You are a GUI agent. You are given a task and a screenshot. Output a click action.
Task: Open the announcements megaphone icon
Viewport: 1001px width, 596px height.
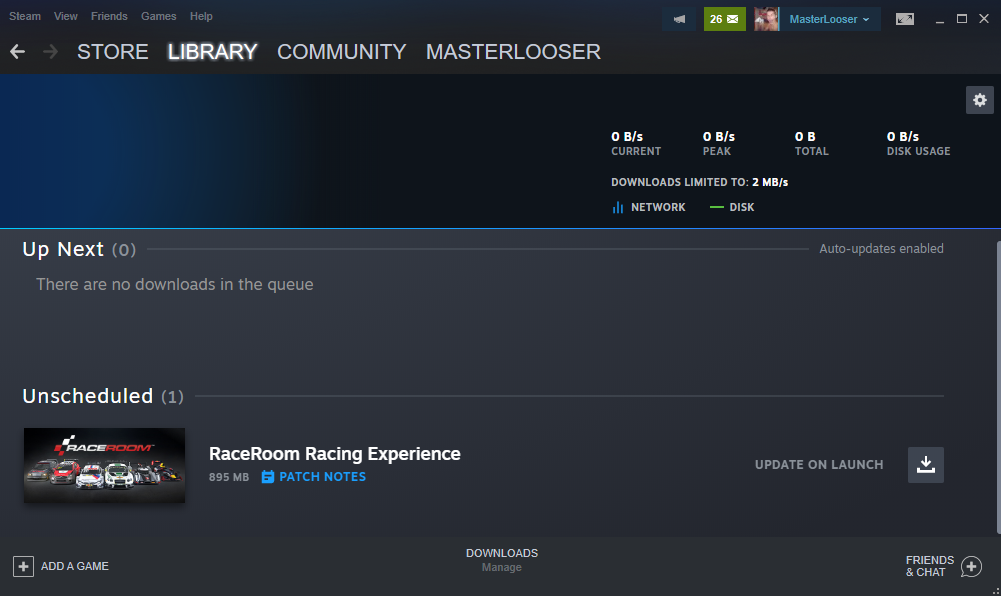pos(679,19)
